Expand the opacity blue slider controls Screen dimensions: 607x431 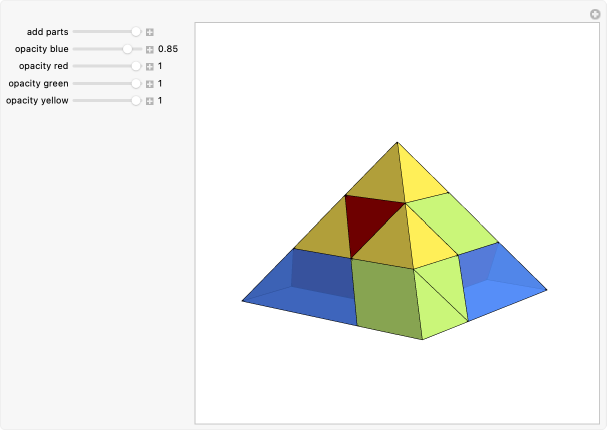coord(149,49)
